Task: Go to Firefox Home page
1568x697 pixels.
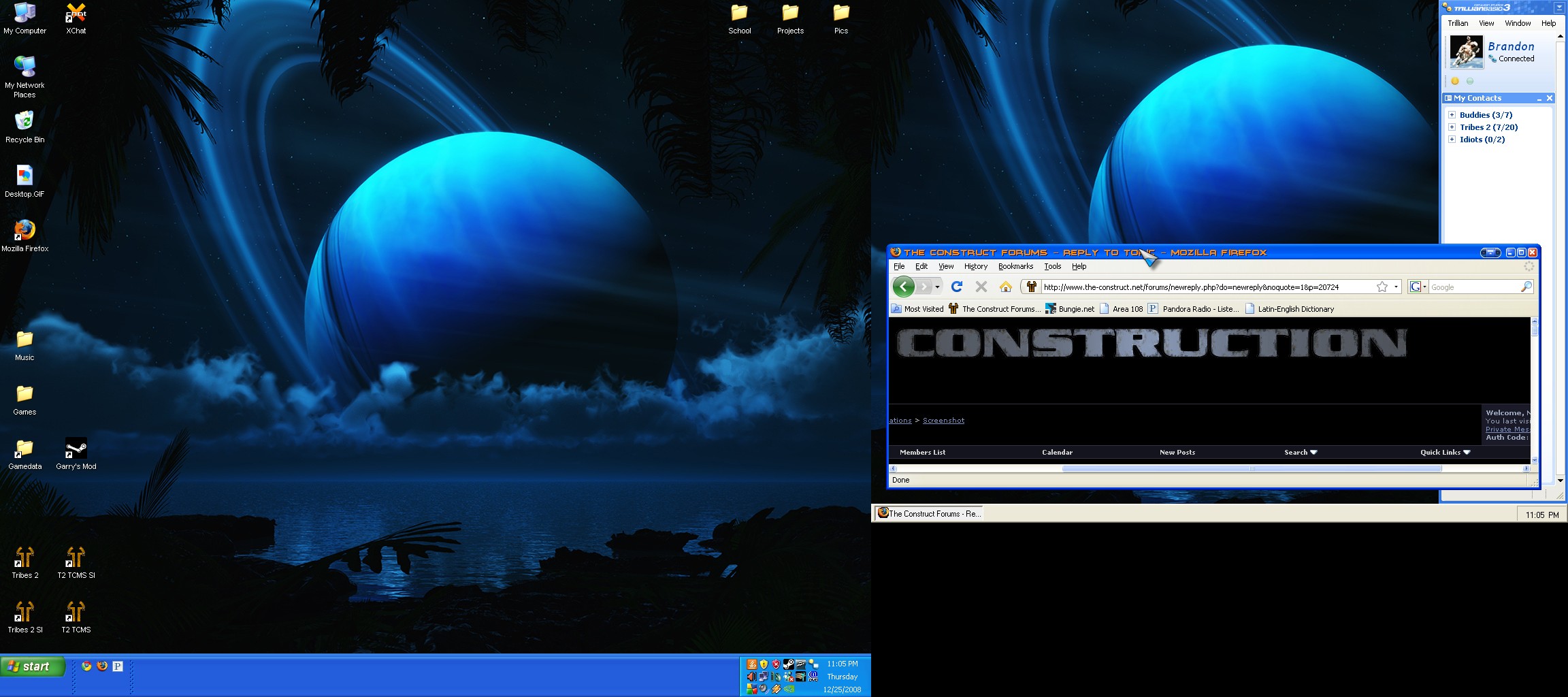Action: click(1005, 287)
